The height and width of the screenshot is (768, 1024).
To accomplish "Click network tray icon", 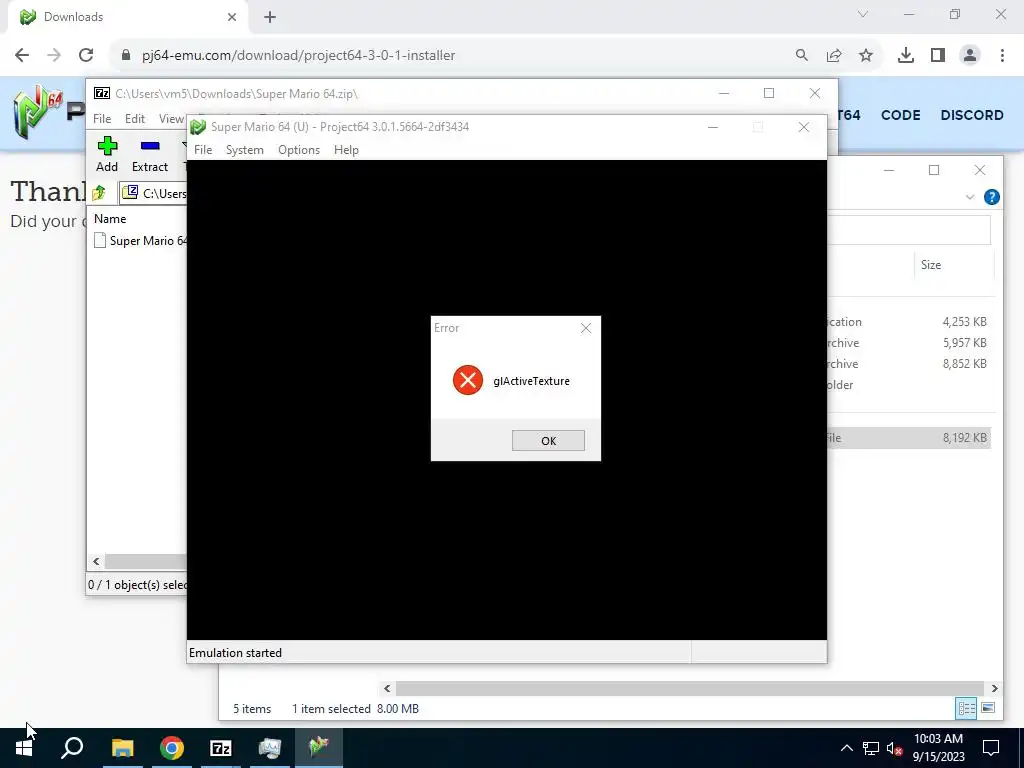I will click(x=871, y=748).
